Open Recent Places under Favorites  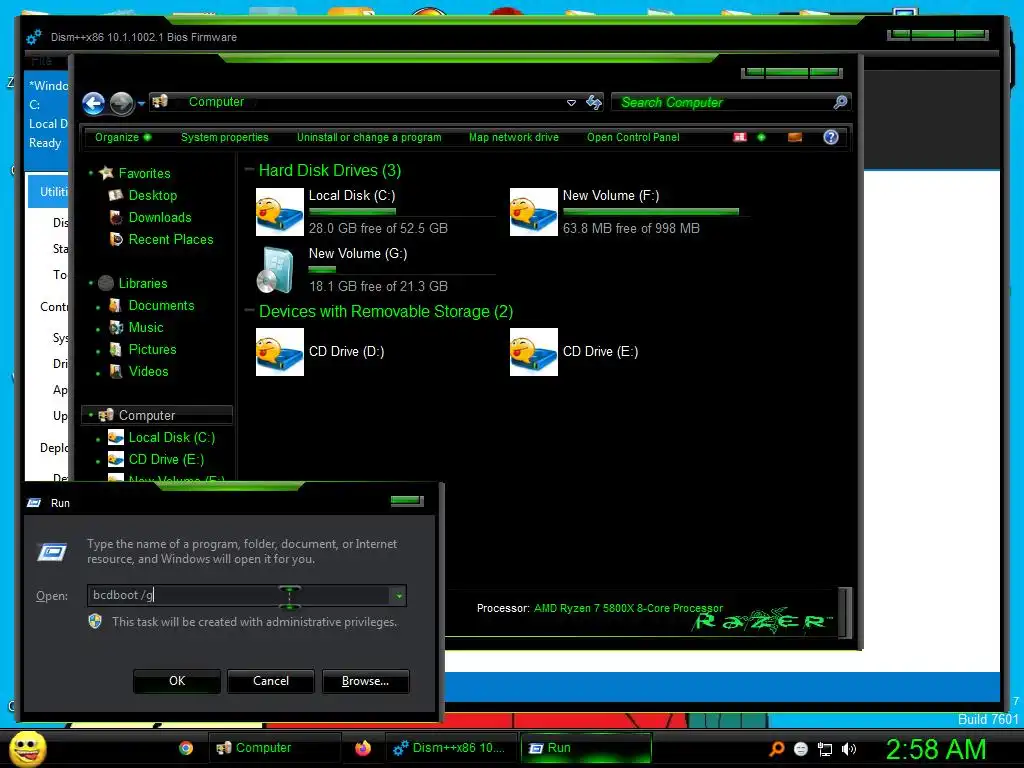point(171,240)
